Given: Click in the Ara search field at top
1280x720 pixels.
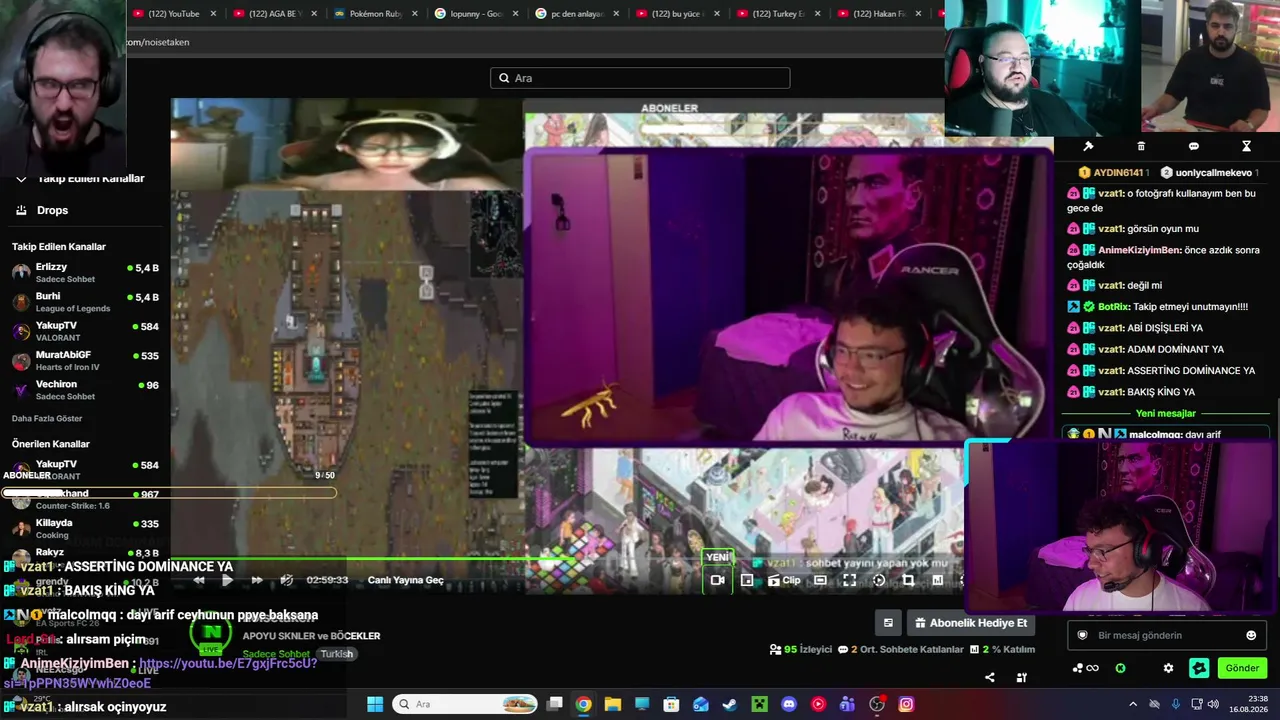Looking at the screenshot, I should [640, 78].
